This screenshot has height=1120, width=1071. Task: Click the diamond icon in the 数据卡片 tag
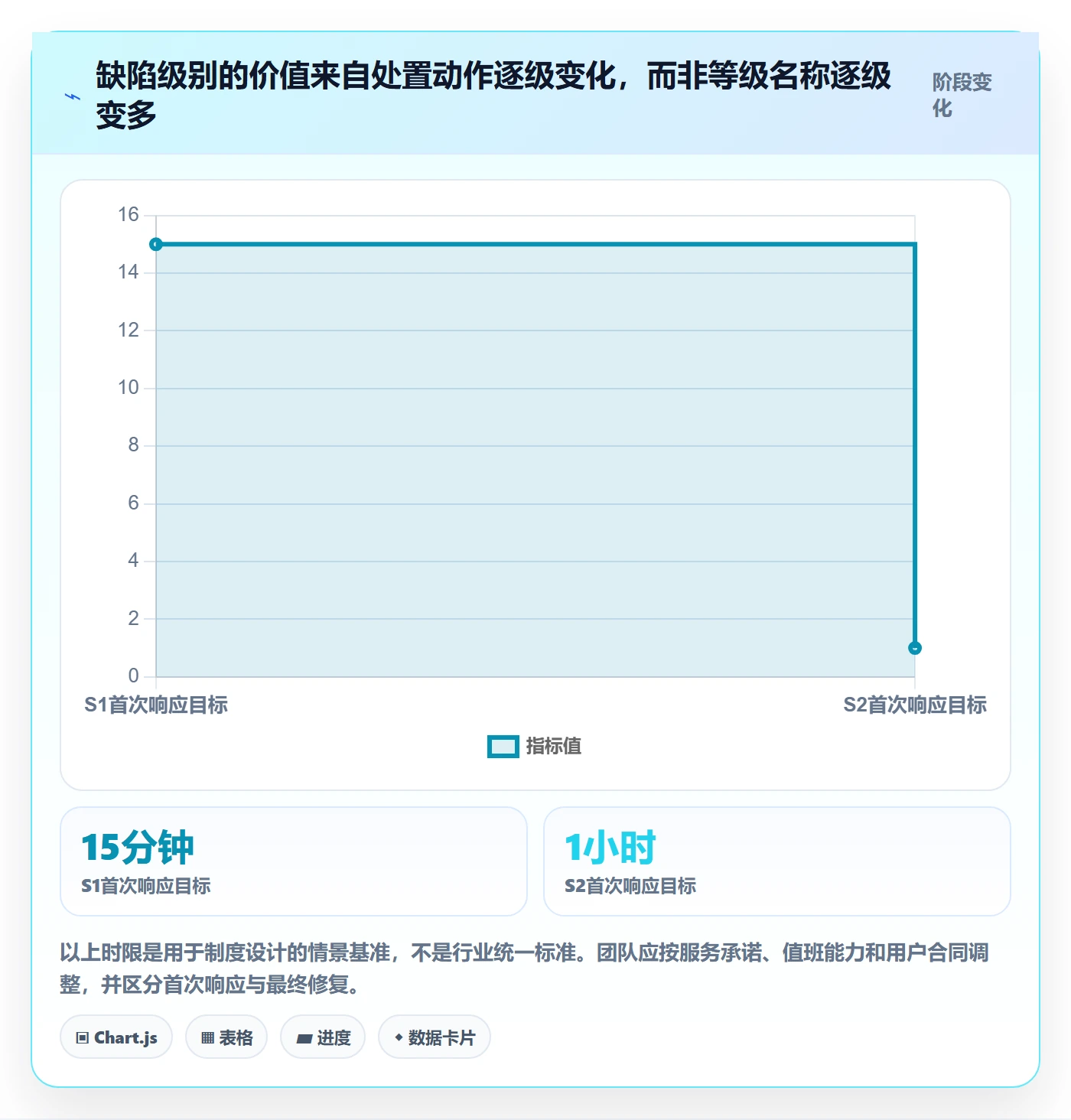point(399,1037)
